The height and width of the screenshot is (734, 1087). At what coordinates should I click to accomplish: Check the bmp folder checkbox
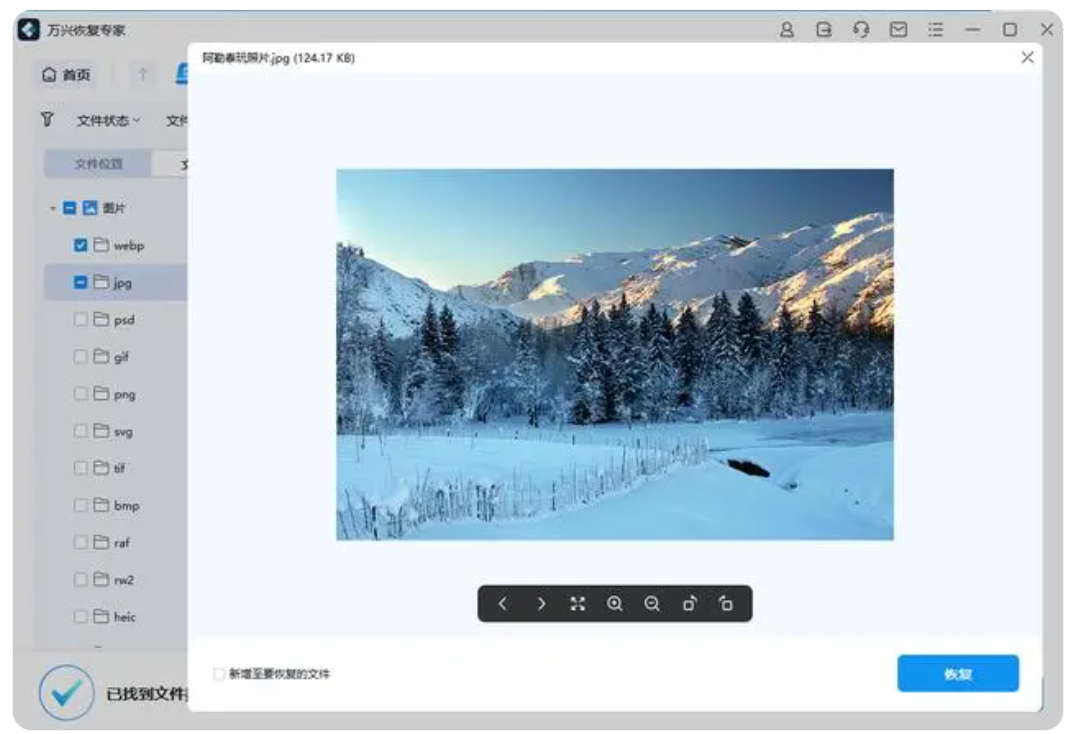(x=80, y=505)
